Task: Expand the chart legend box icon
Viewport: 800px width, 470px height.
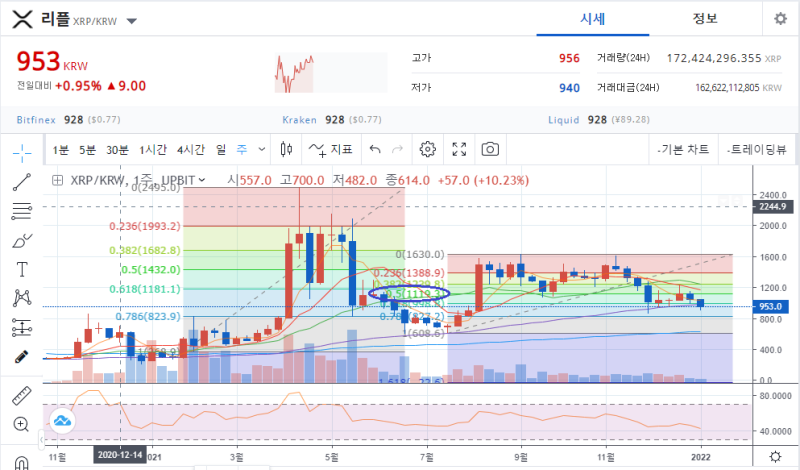Action: (58, 180)
